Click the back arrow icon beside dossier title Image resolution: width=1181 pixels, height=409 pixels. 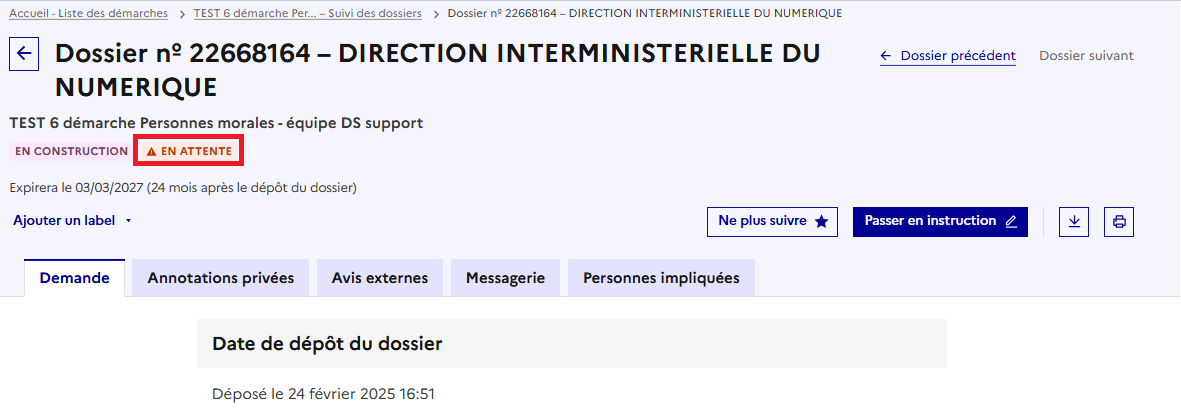[24, 54]
